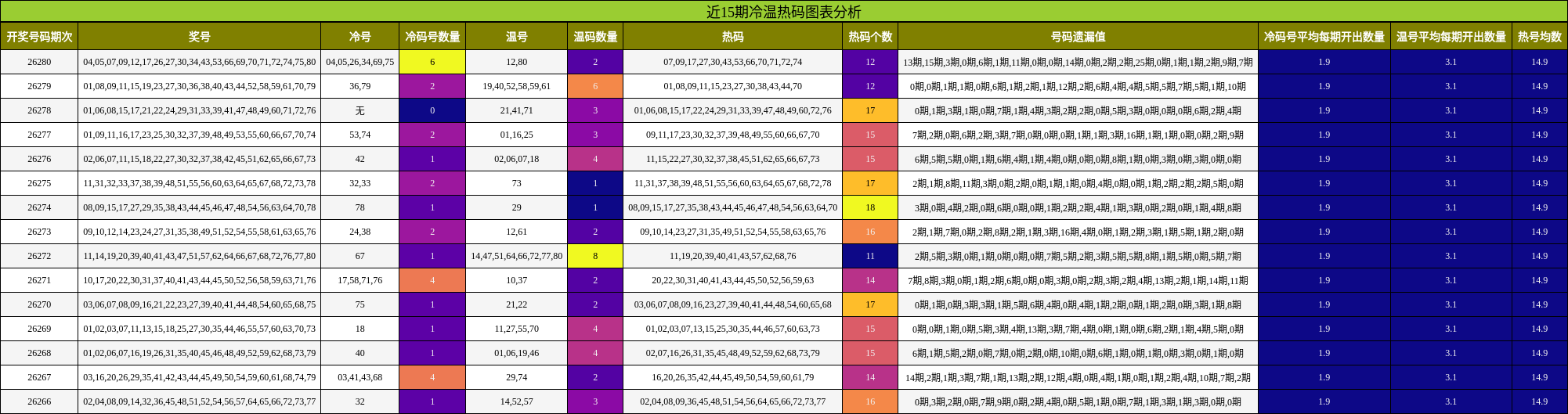Click cold numbers 04,05,26,34,69,75
This screenshot has height=414, width=1568.
[x=360, y=62]
